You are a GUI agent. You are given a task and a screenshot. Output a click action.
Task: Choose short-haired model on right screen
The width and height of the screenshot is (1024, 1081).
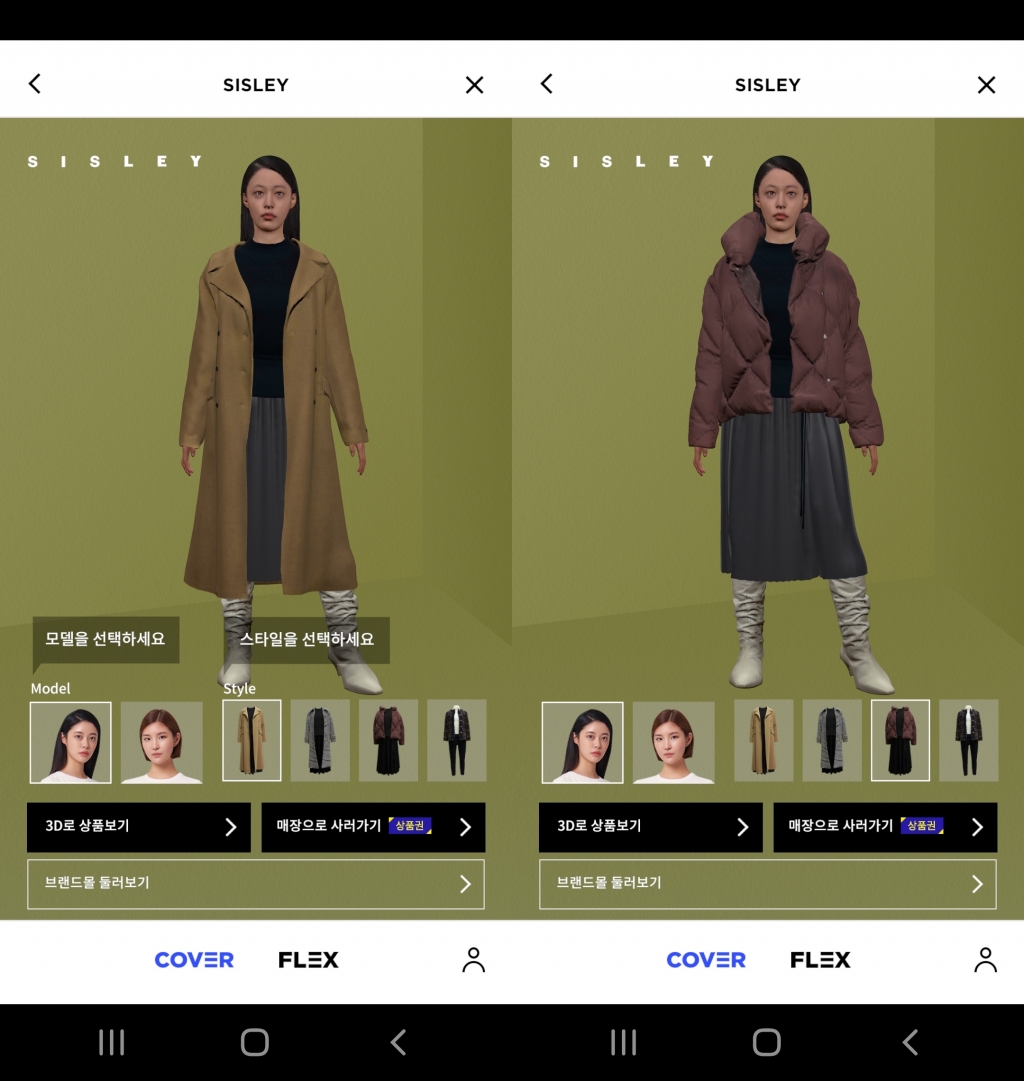tap(673, 742)
